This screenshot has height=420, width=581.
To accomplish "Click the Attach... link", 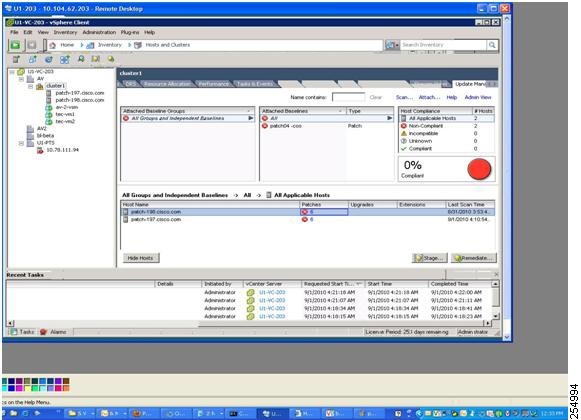I will tap(429, 97).
